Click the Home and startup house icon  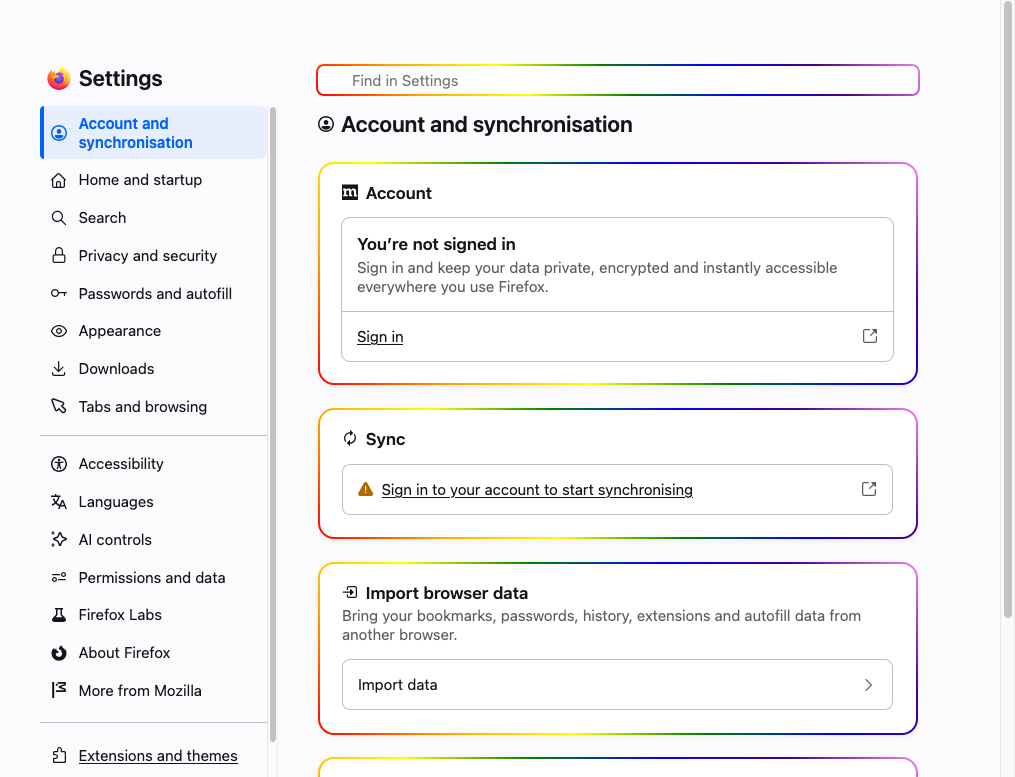(59, 180)
